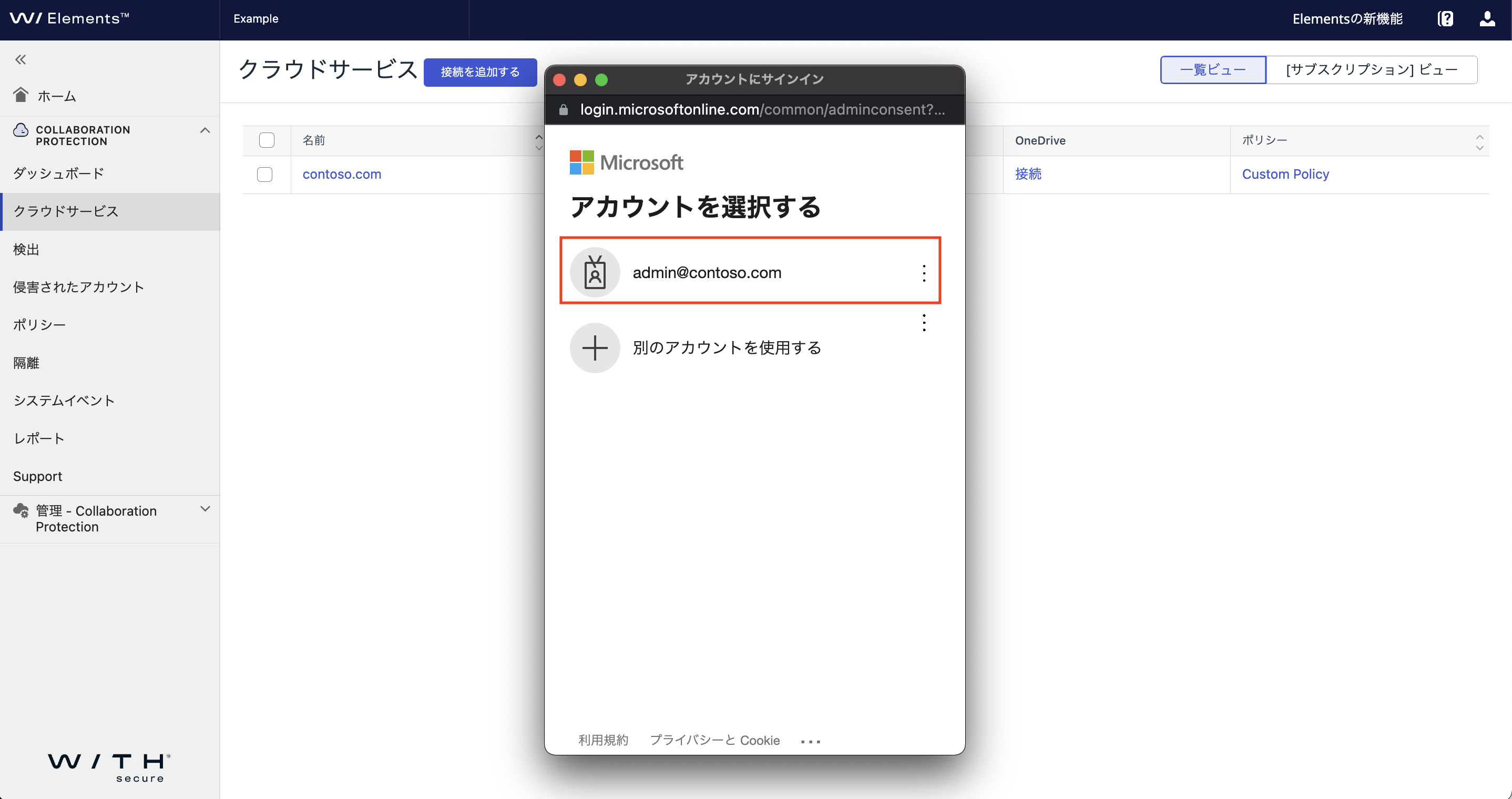Image resolution: width=1512 pixels, height=799 pixels.
Task: Open the three-dot menu above 別のアカウントを使用する
Action: (x=924, y=322)
